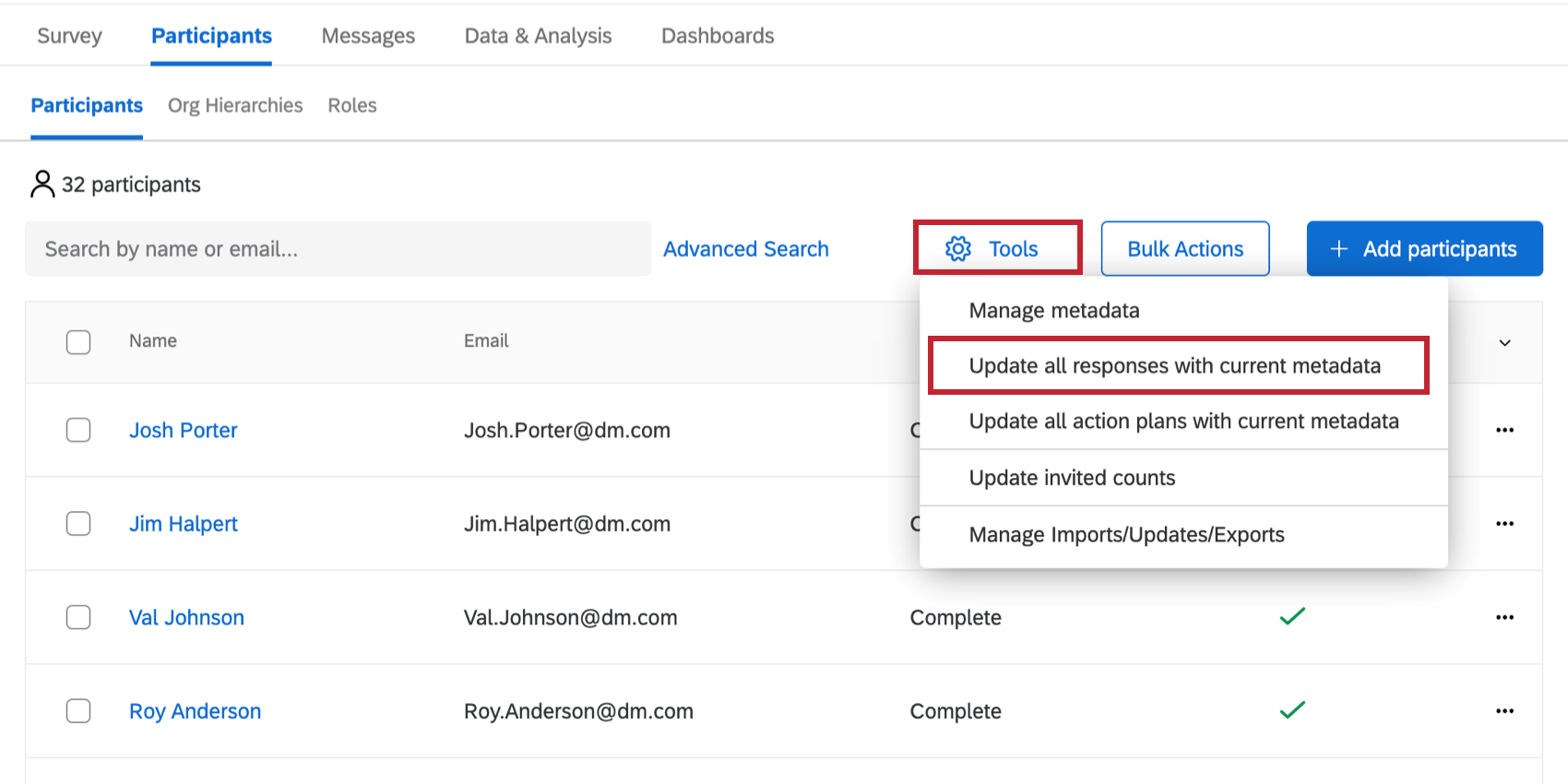Open Jim Halpert's participant profile link
Image resolution: width=1568 pixels, height=784 pixels.
coord(184,524)
